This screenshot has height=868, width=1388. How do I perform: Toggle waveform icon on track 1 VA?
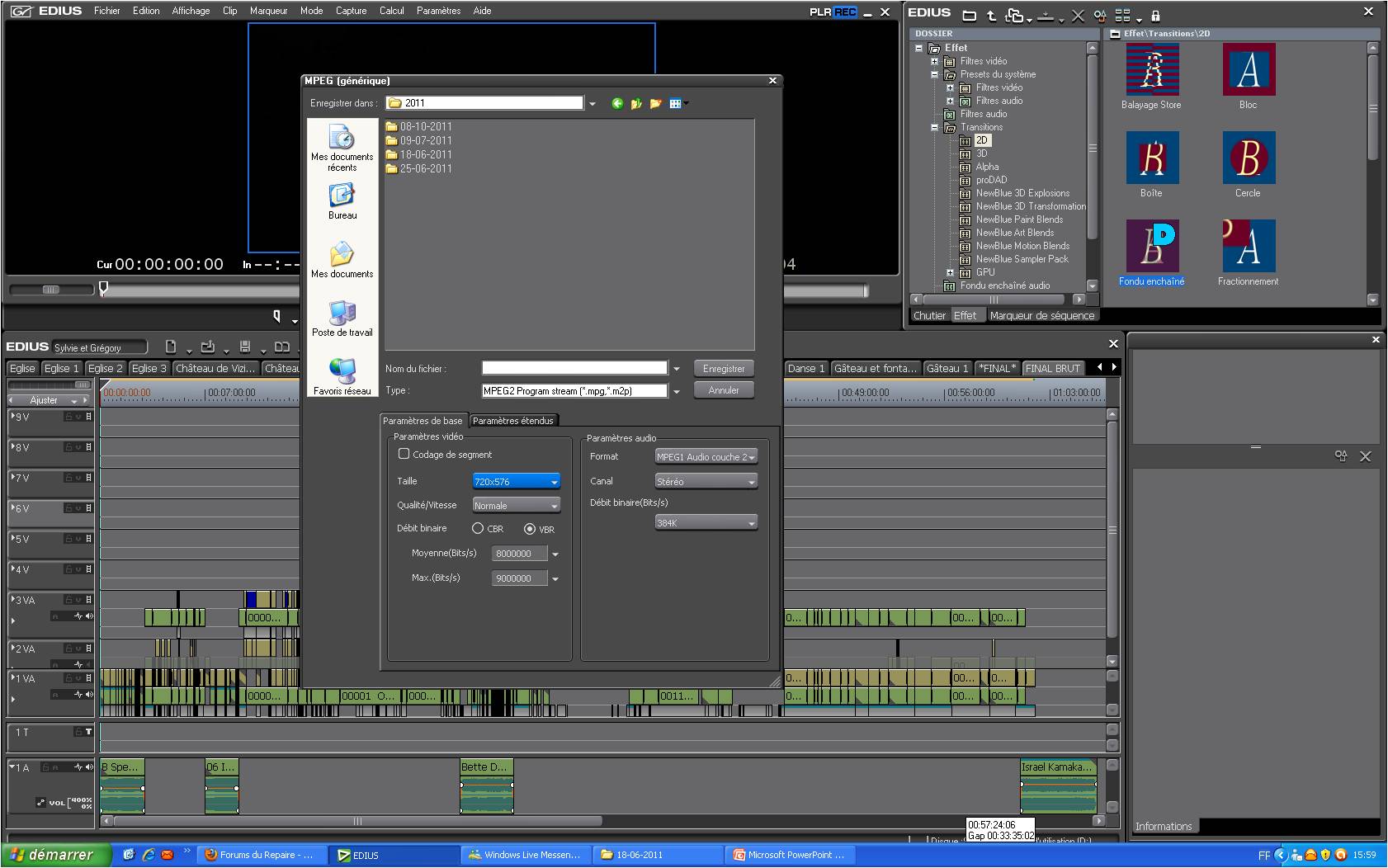click(79, 695)
